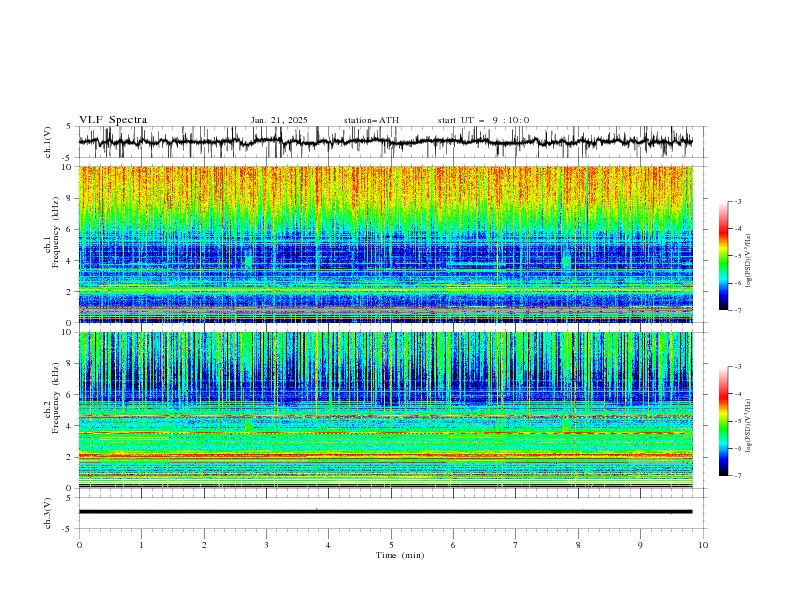792x612 pixels.
Task: Click the ch.2 colorbar "-7" tick label
Action: [738, 476]
